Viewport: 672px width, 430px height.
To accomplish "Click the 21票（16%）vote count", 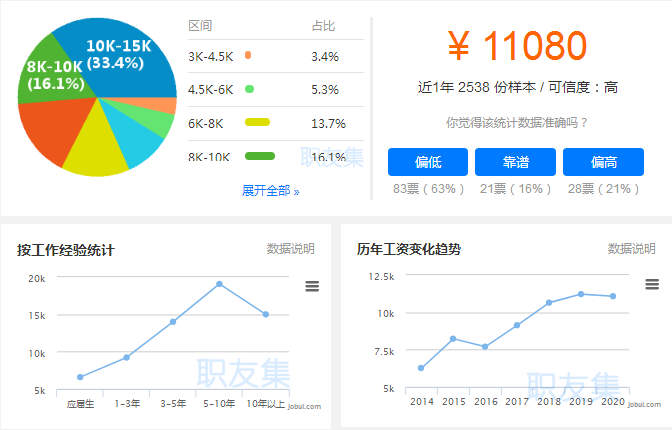I will pyautogui.click(x=515, y=189).
